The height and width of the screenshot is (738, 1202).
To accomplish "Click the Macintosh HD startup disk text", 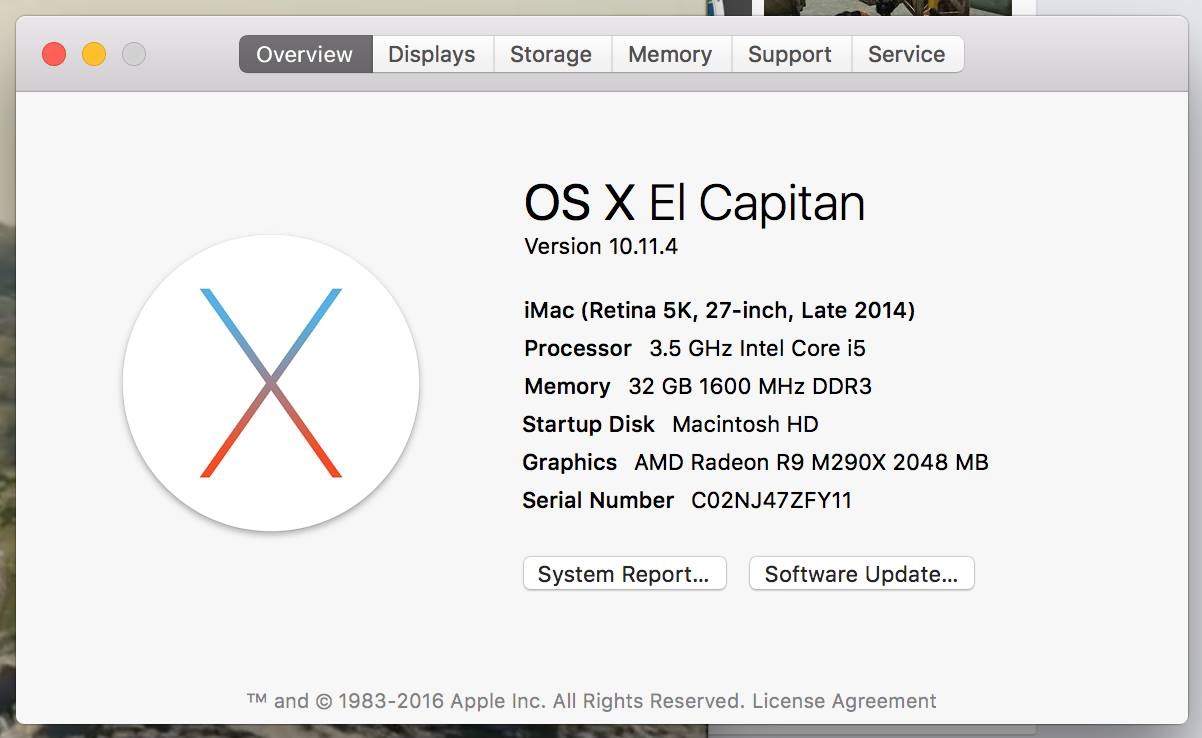I will coord(745,424).
